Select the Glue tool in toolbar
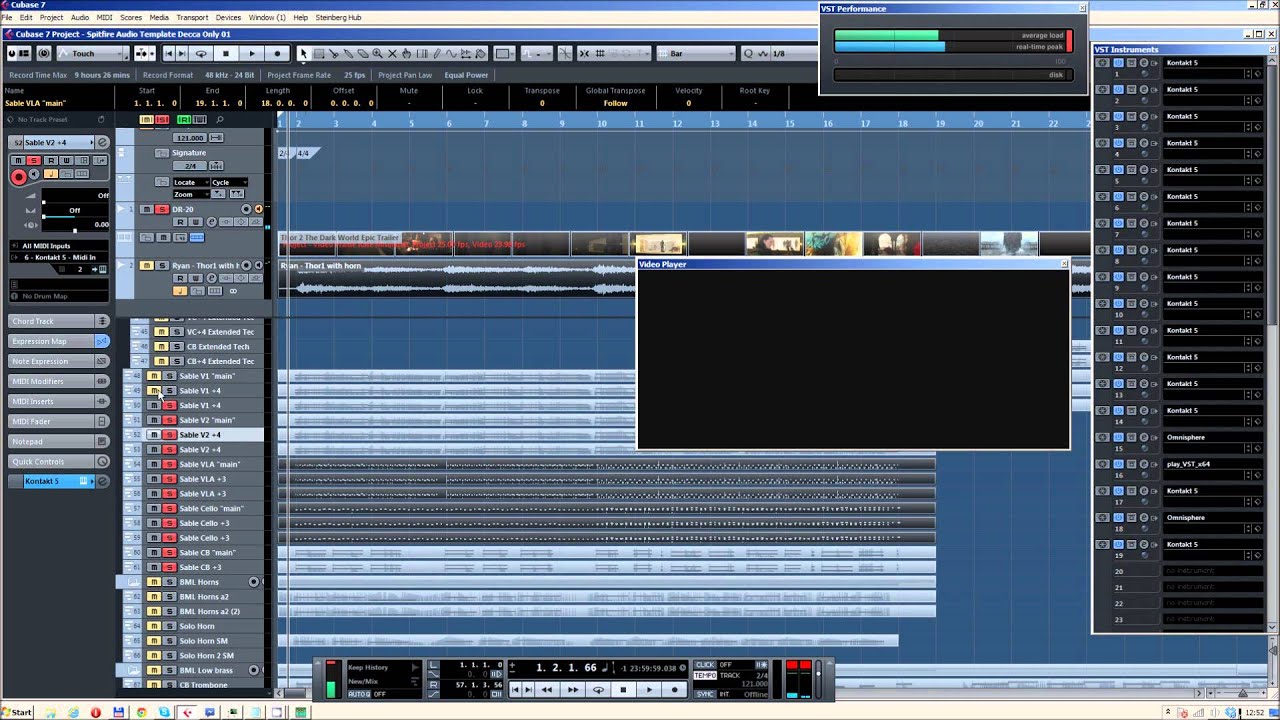Screen dimensions: 1280x720 point(348,53)
